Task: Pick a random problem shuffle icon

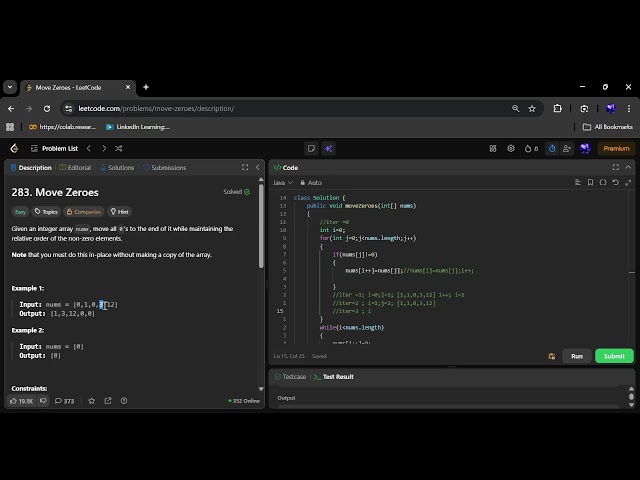Action: [119, 149]
